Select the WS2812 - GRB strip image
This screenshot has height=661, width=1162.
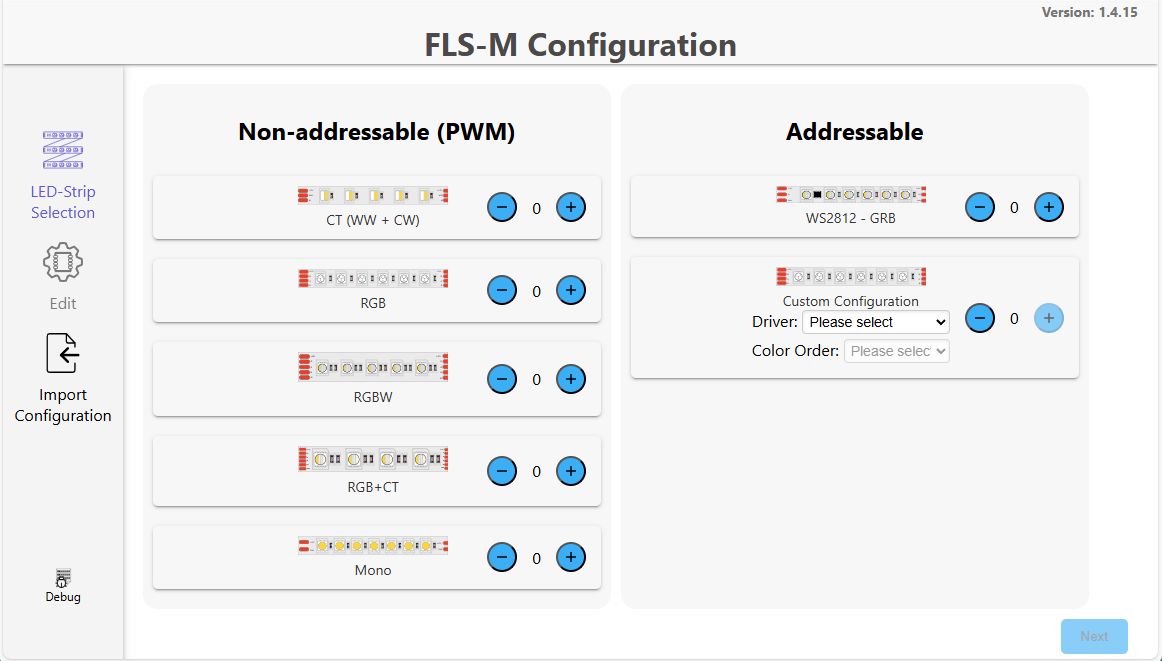pos(851,194)
